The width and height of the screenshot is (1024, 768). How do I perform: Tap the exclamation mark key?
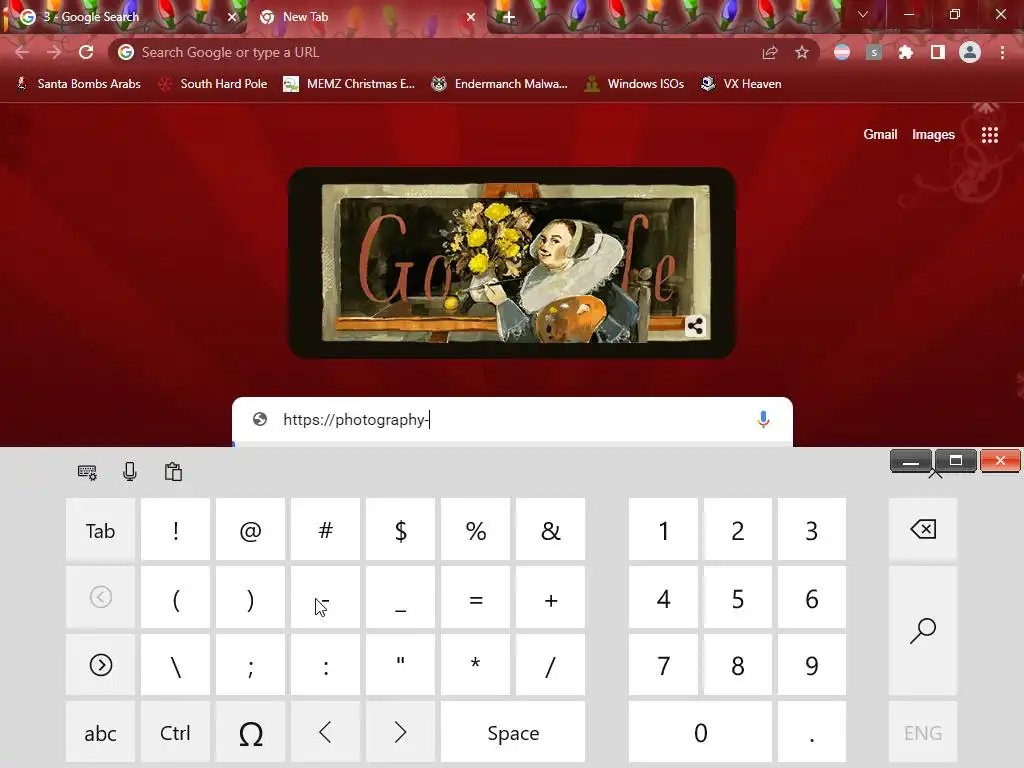click(175, 530)
